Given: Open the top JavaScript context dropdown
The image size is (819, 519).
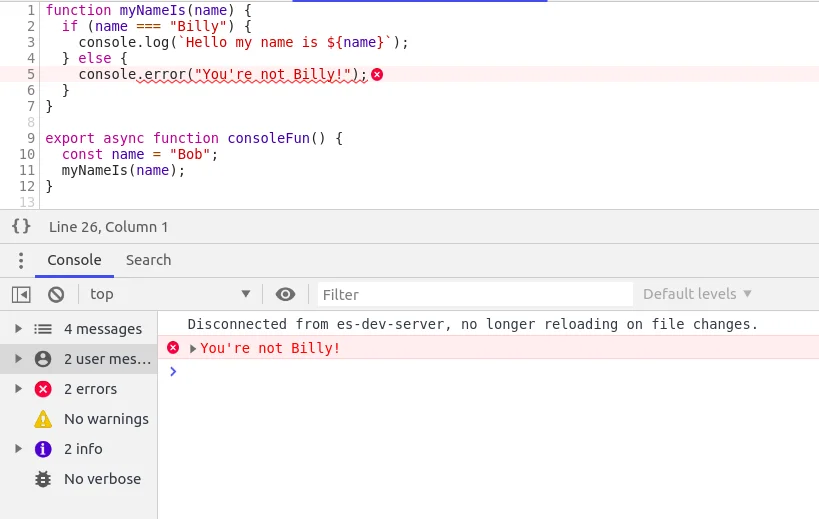Looking at the screenshot, I should pyautogui.click(x=169, y=294).
